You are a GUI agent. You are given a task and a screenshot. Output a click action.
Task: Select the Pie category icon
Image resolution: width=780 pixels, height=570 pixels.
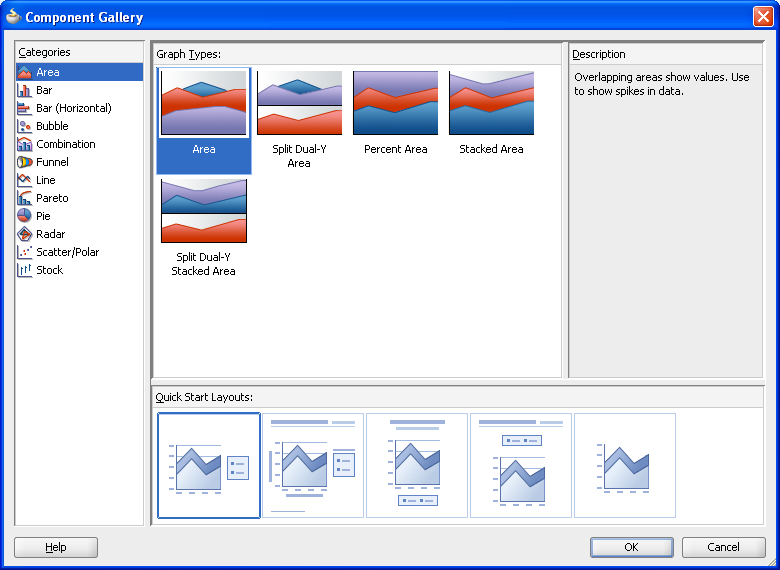click(24, 216)
